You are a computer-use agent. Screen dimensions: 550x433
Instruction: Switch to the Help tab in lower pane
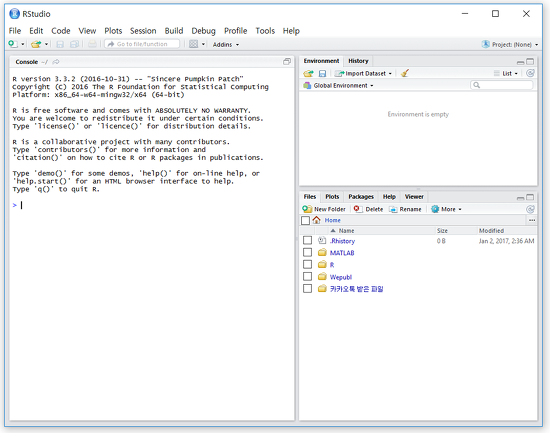tap(389, 197)
